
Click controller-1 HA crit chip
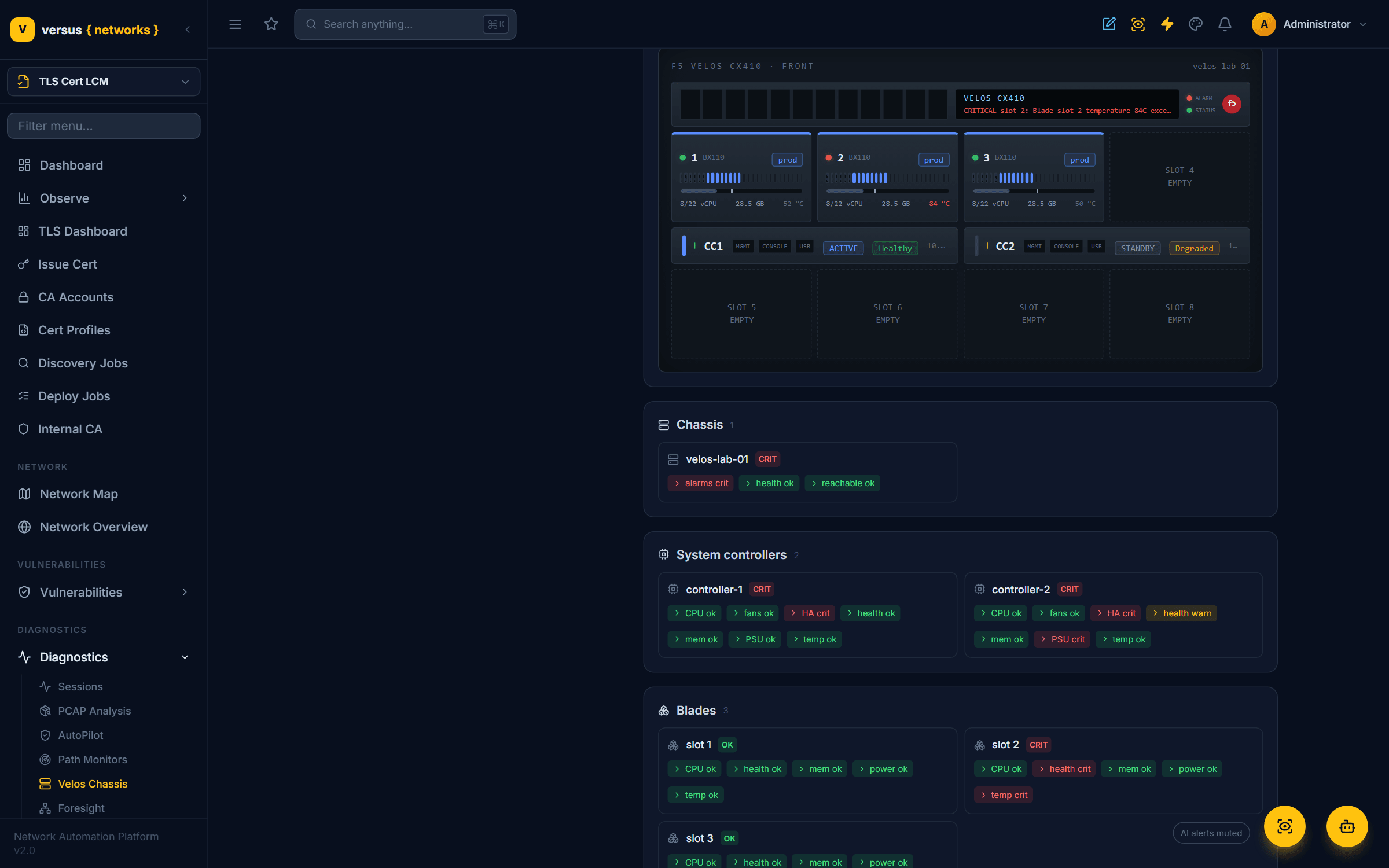click(x=809, y=613)
